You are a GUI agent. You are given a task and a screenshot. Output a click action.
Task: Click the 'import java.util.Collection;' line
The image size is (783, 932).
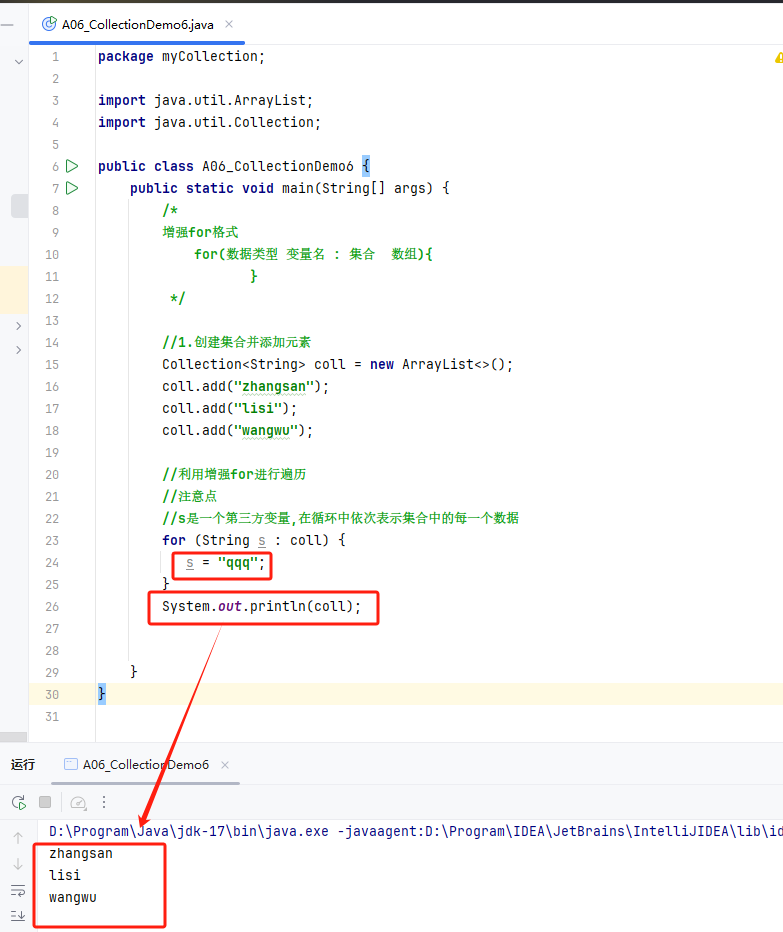click(x=209, y=122)
